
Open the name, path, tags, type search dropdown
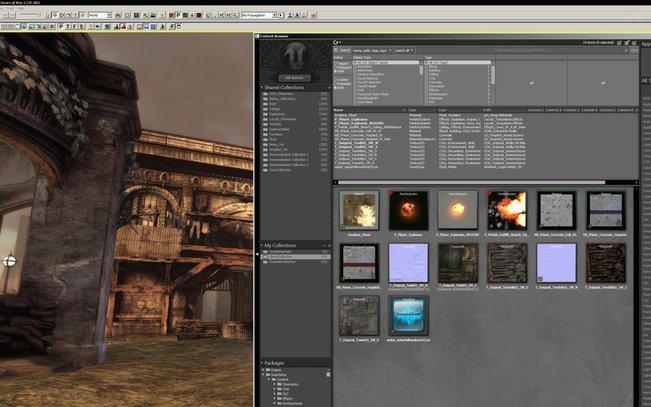(x=372, y=50)
